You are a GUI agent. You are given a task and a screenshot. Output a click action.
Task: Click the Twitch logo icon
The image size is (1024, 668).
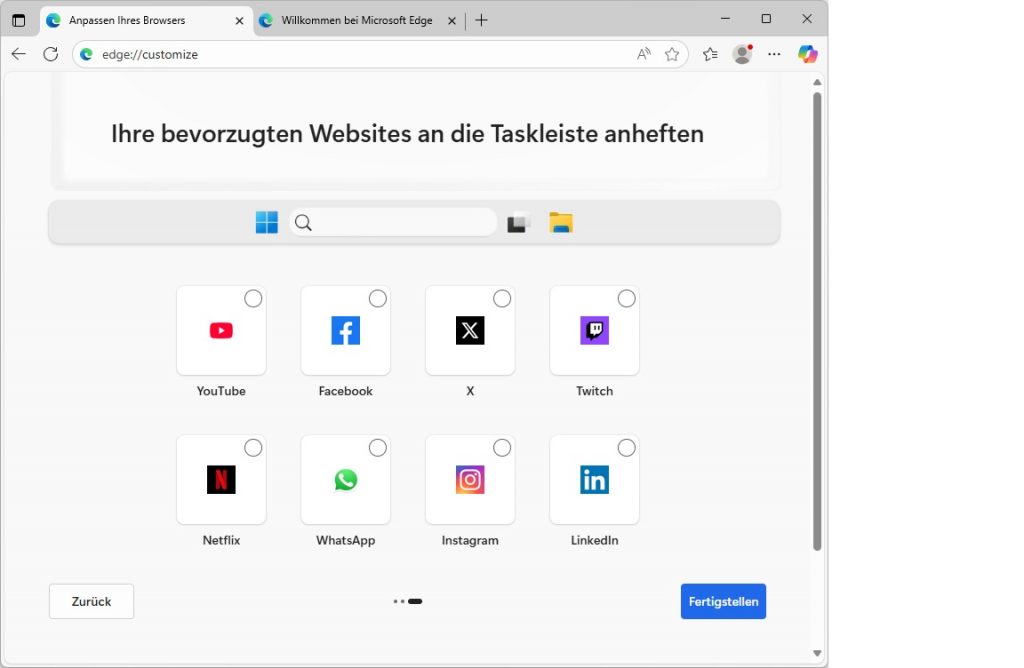594,331
